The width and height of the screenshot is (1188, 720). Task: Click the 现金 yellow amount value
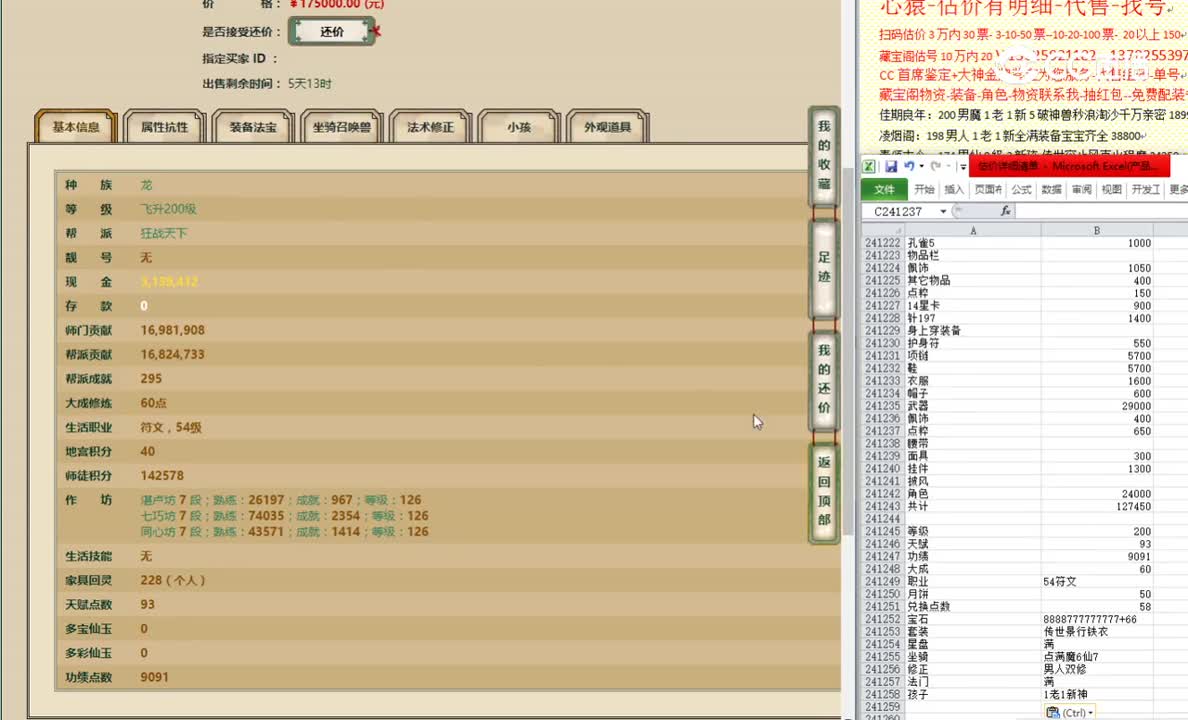(170, 282)
